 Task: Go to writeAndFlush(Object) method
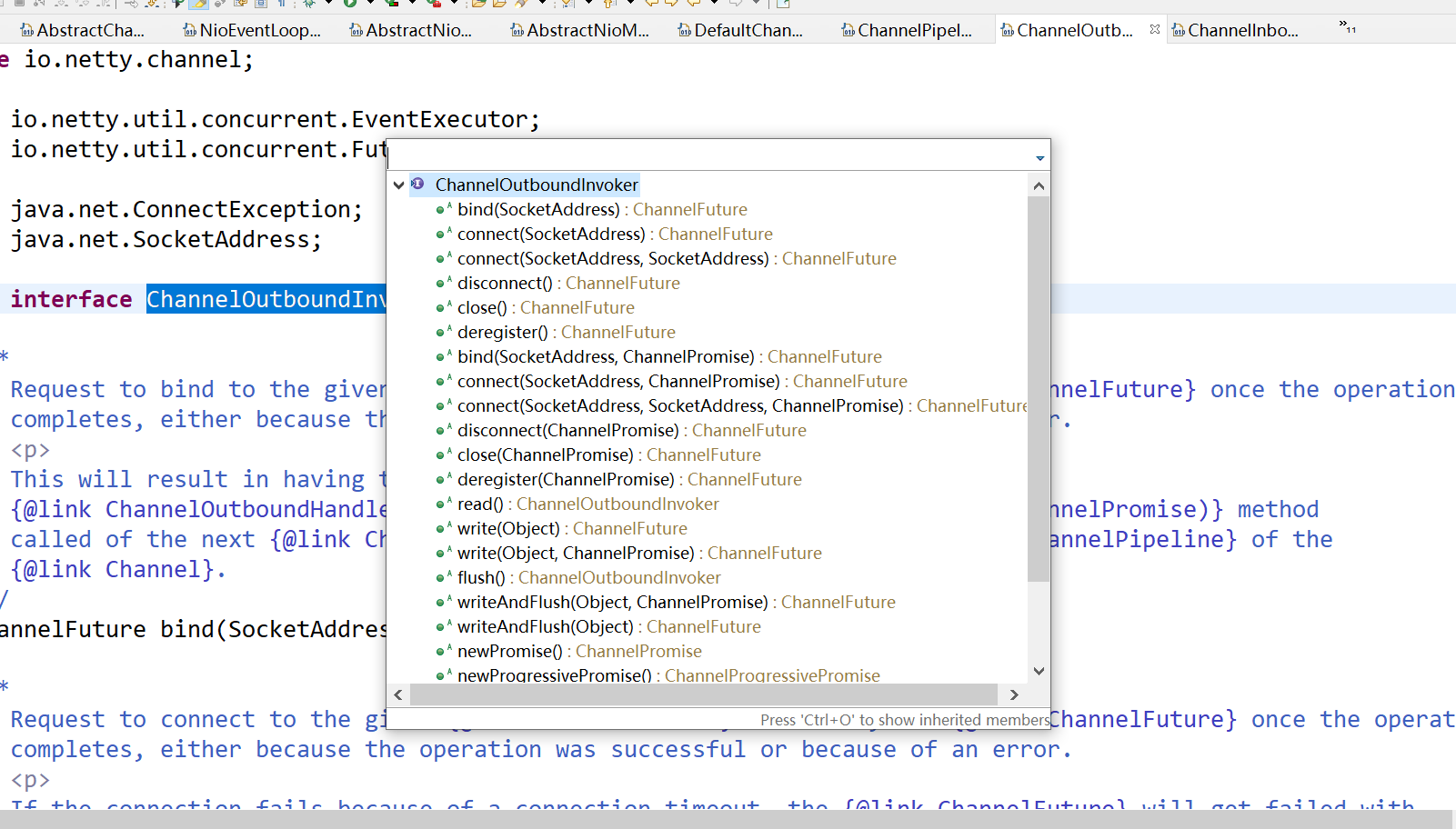(598, 626)
